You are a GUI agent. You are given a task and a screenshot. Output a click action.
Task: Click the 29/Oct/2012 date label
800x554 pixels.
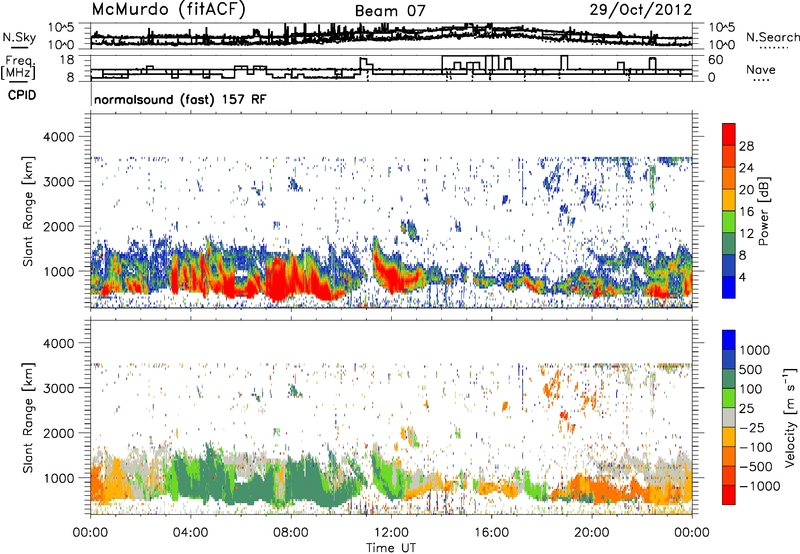[641, 10]
